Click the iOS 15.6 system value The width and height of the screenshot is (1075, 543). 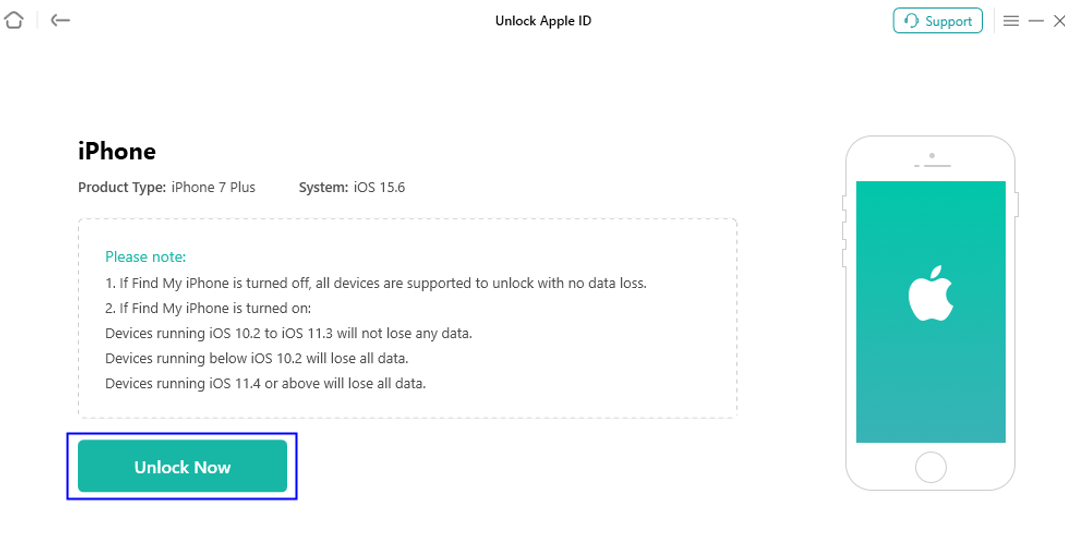pyautogui.click(x=379, y=187)
